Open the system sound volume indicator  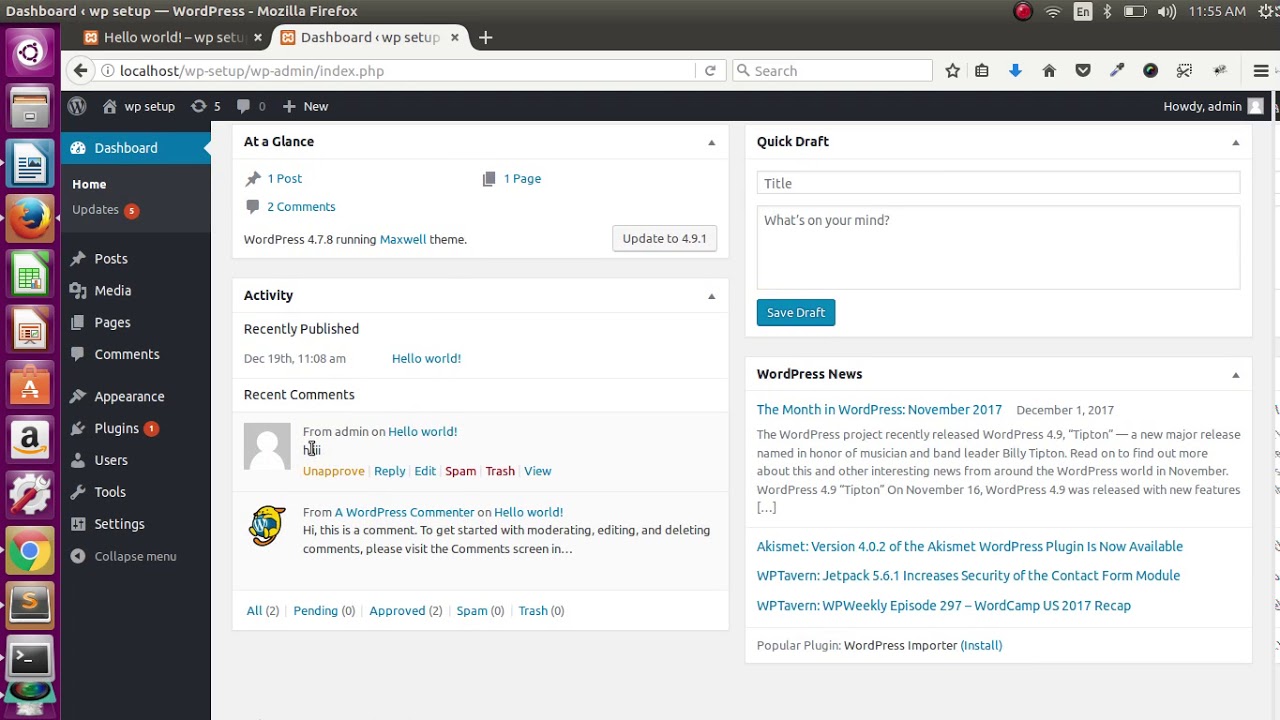coord(1167,12)
